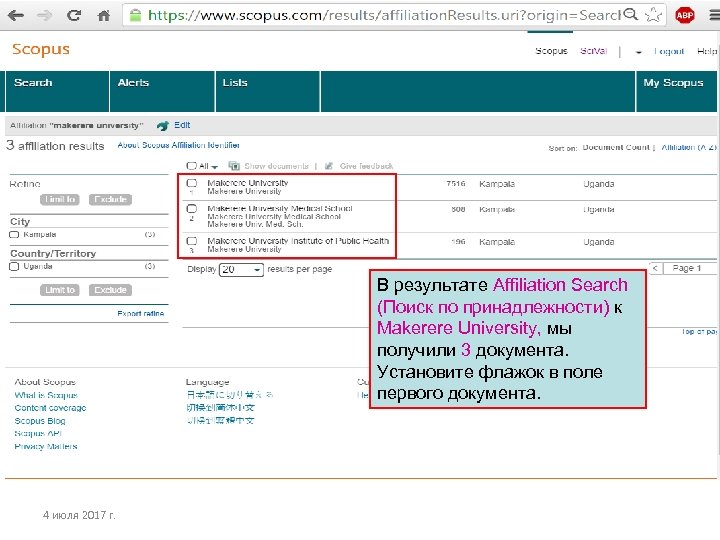Click the 196 document count
Image resolution: width=720 pixels, height=540 pixels.
coord(458,242)
